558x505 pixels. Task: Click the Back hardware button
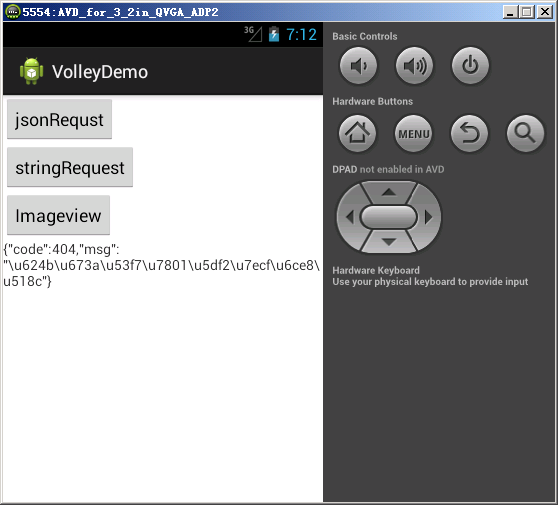click(x=469, y=133)
